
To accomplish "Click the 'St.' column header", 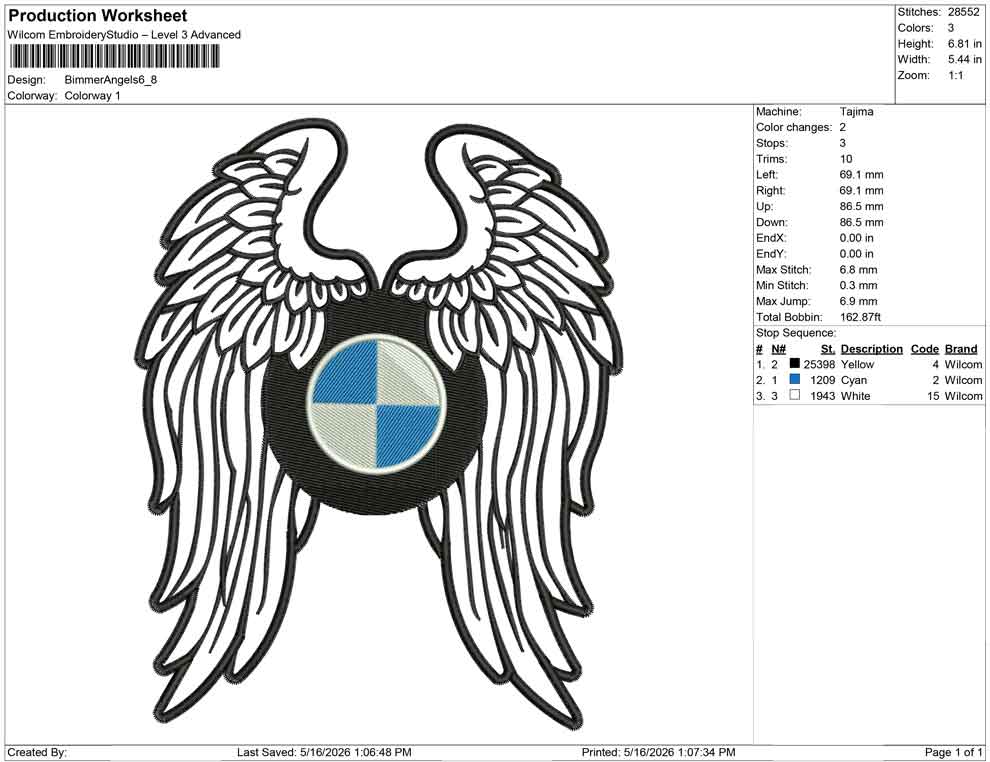I will click(x=828, y=349).
